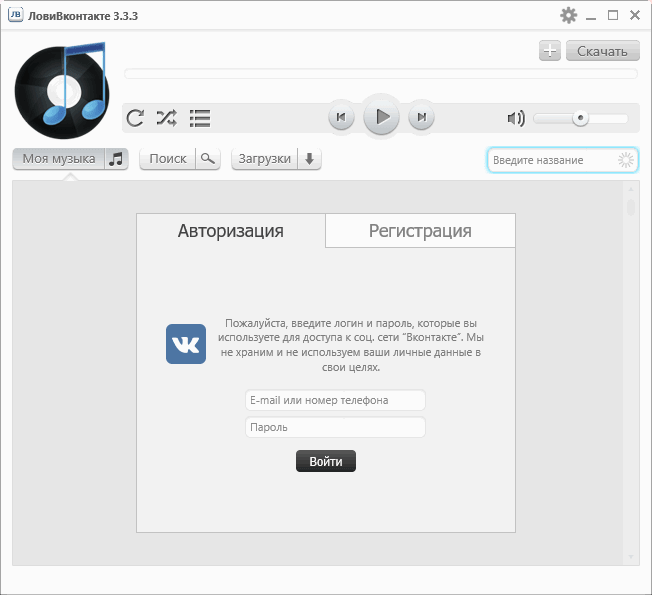Open the Загрузки tab
Image resolution: width=652 pixels, height=595 pixels.
[264, 159]
